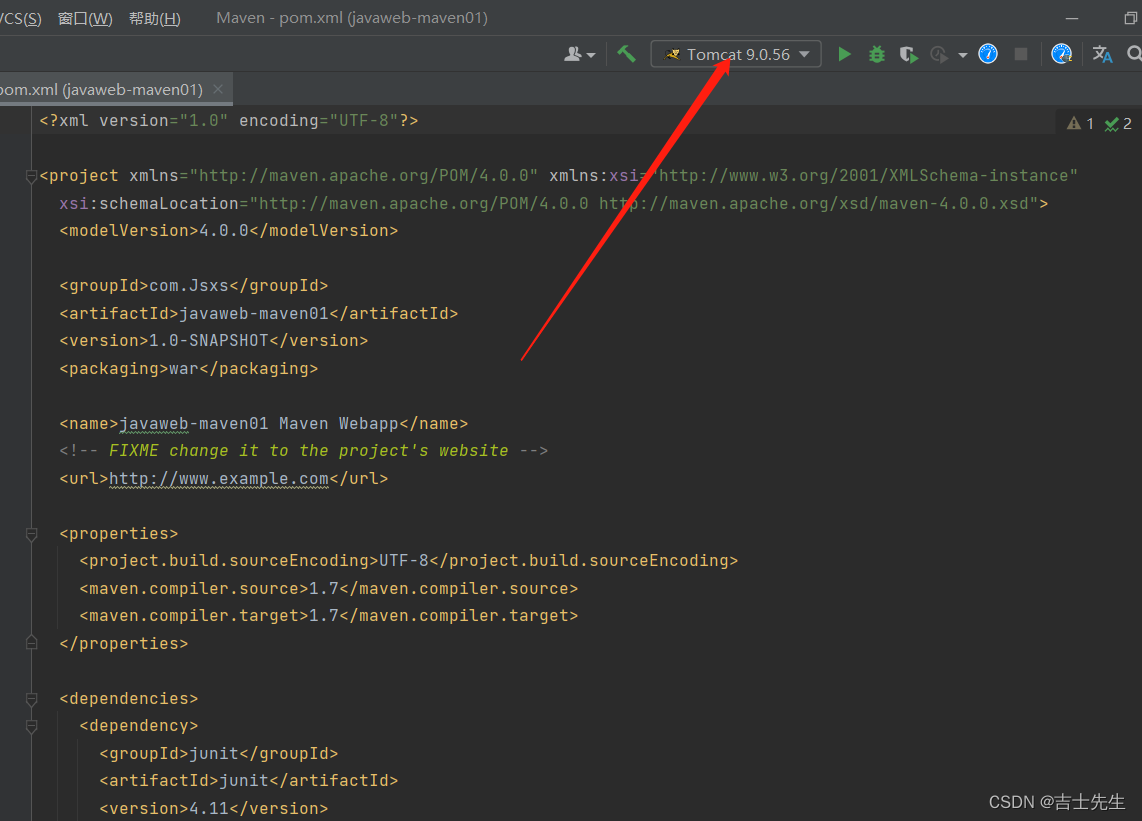Collapse the project element fold marker
This screenshot has width=1142, height=821.
pyautogui.click(x=31, y=176)
